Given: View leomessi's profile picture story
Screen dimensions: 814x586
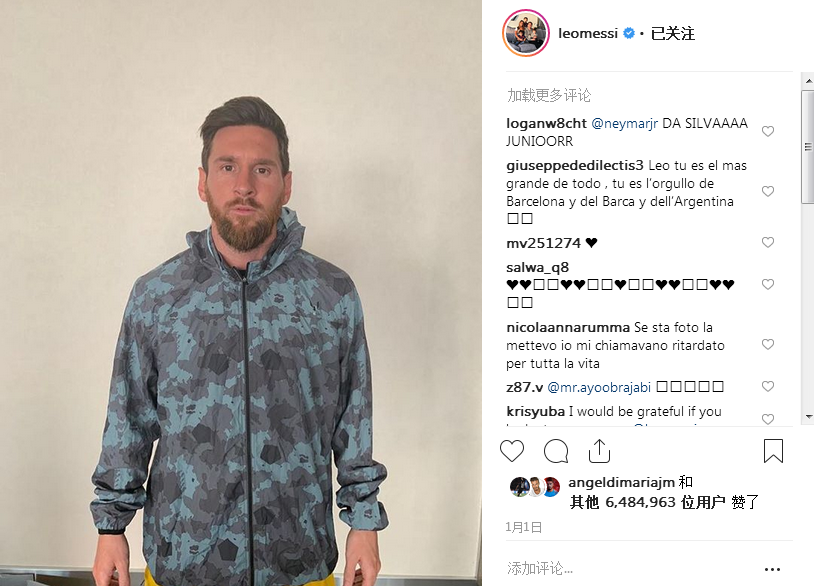Looking at the screenshot, I should coord(526,33).
